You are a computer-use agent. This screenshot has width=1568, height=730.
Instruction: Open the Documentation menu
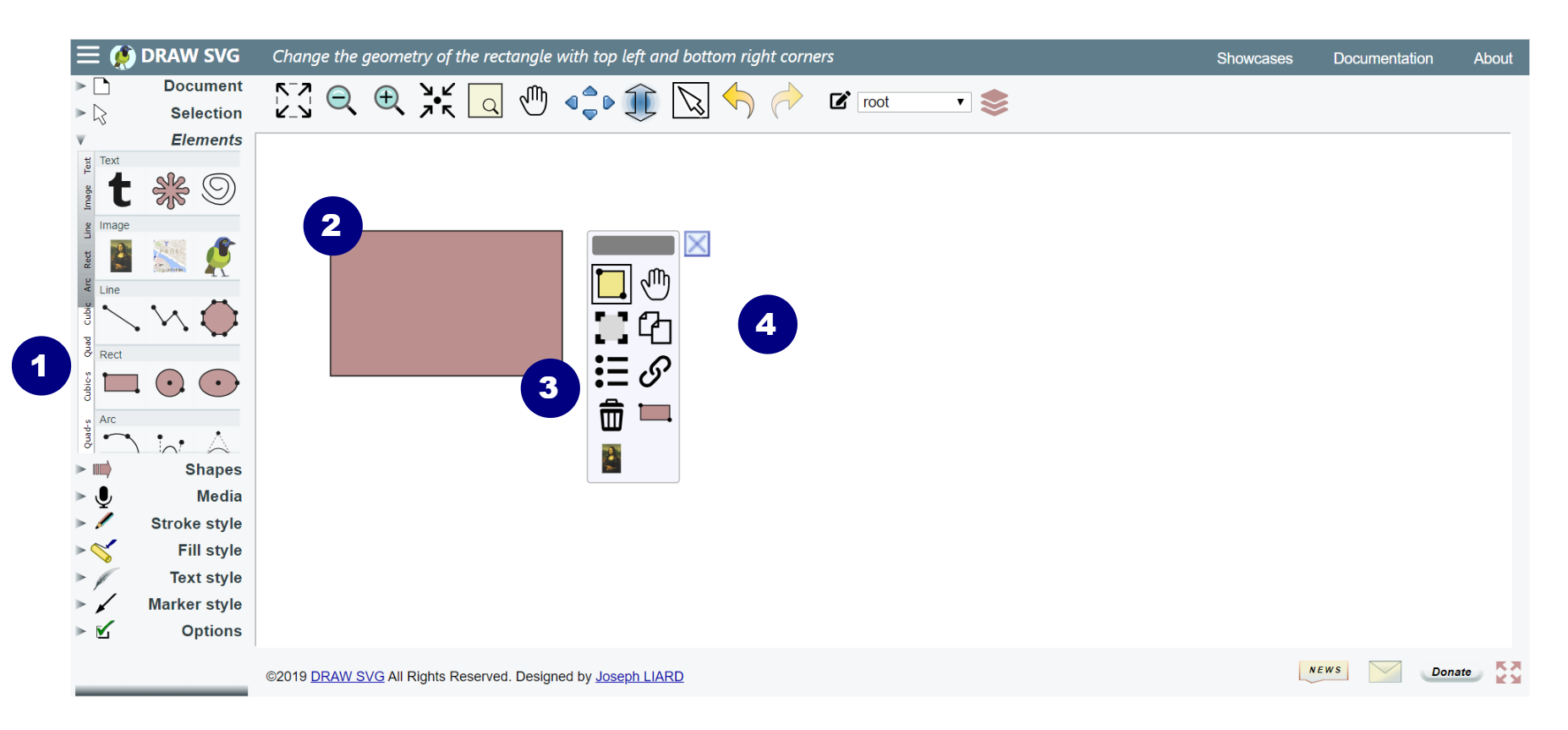pos(1383,58)
